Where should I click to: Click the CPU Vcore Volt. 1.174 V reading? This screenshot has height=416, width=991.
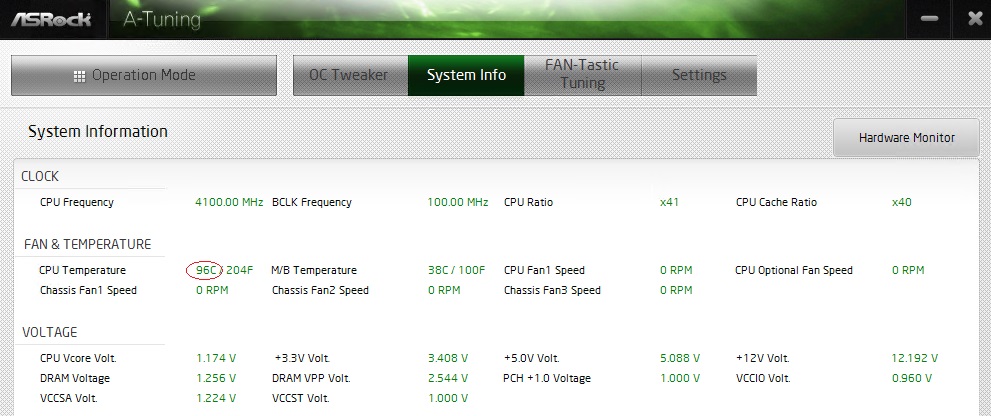point(216,358)
